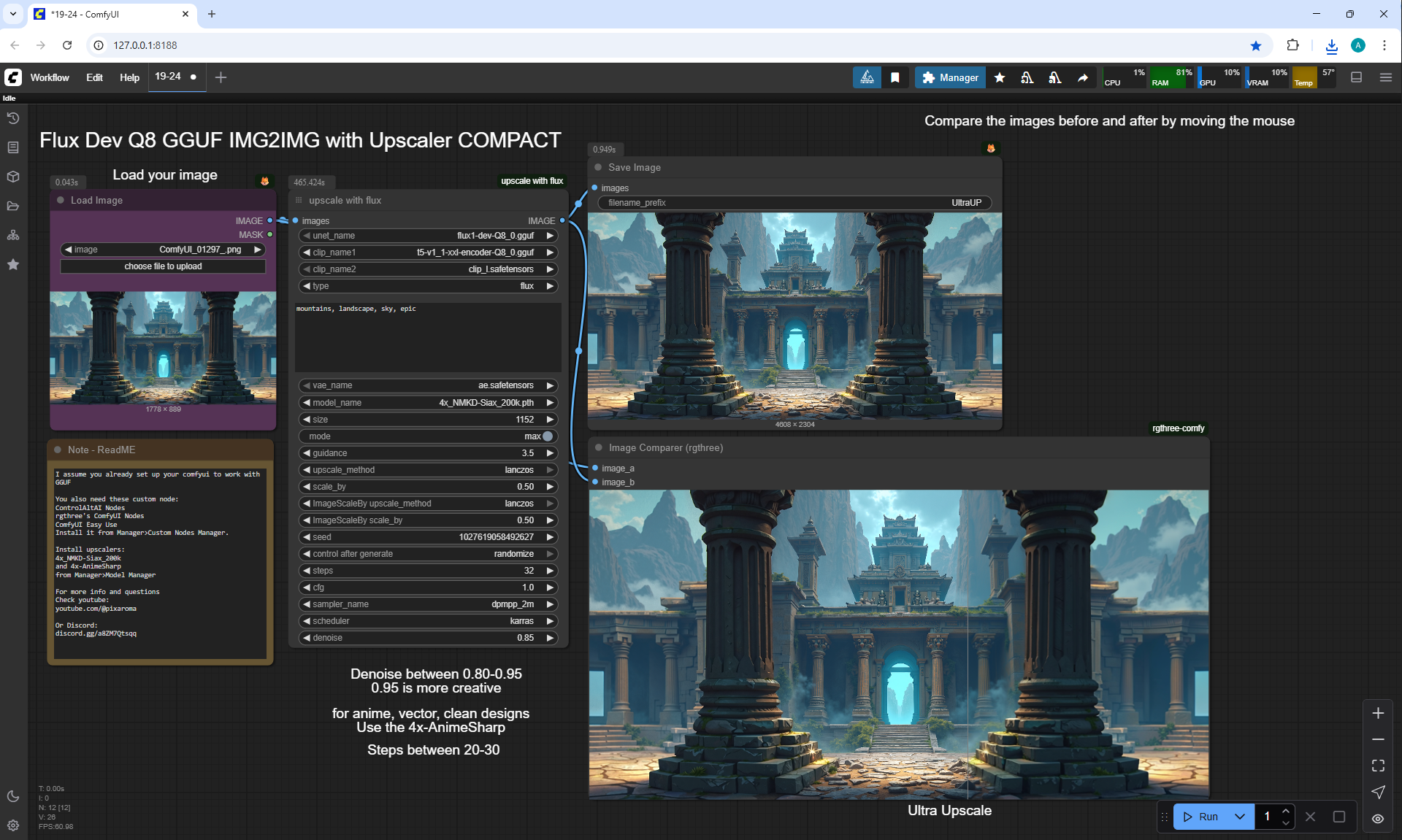Click the prompt text box with mountains
The image size is (1402, 840).
click(x=429, y=337)
